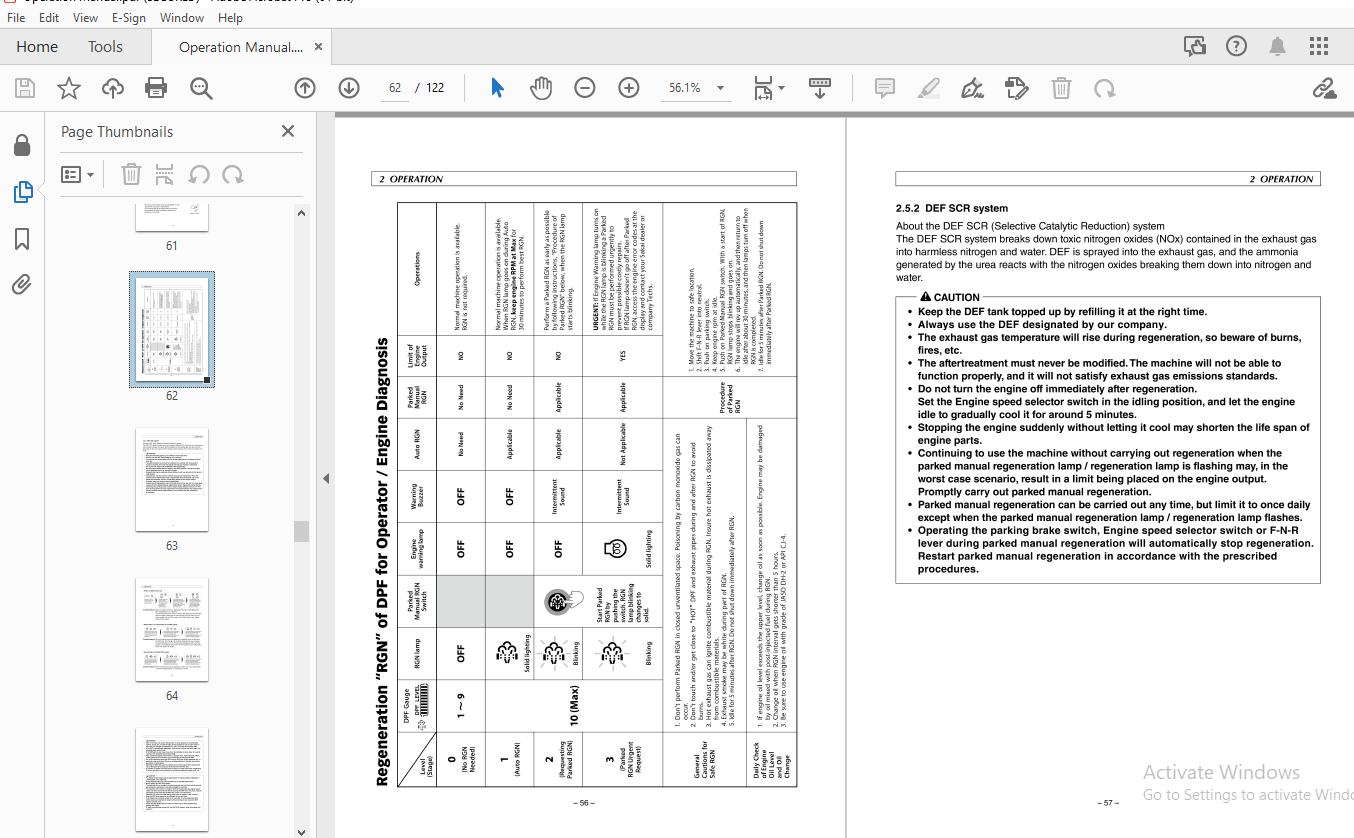Select page 62 thumbnail

click(172, 329)
